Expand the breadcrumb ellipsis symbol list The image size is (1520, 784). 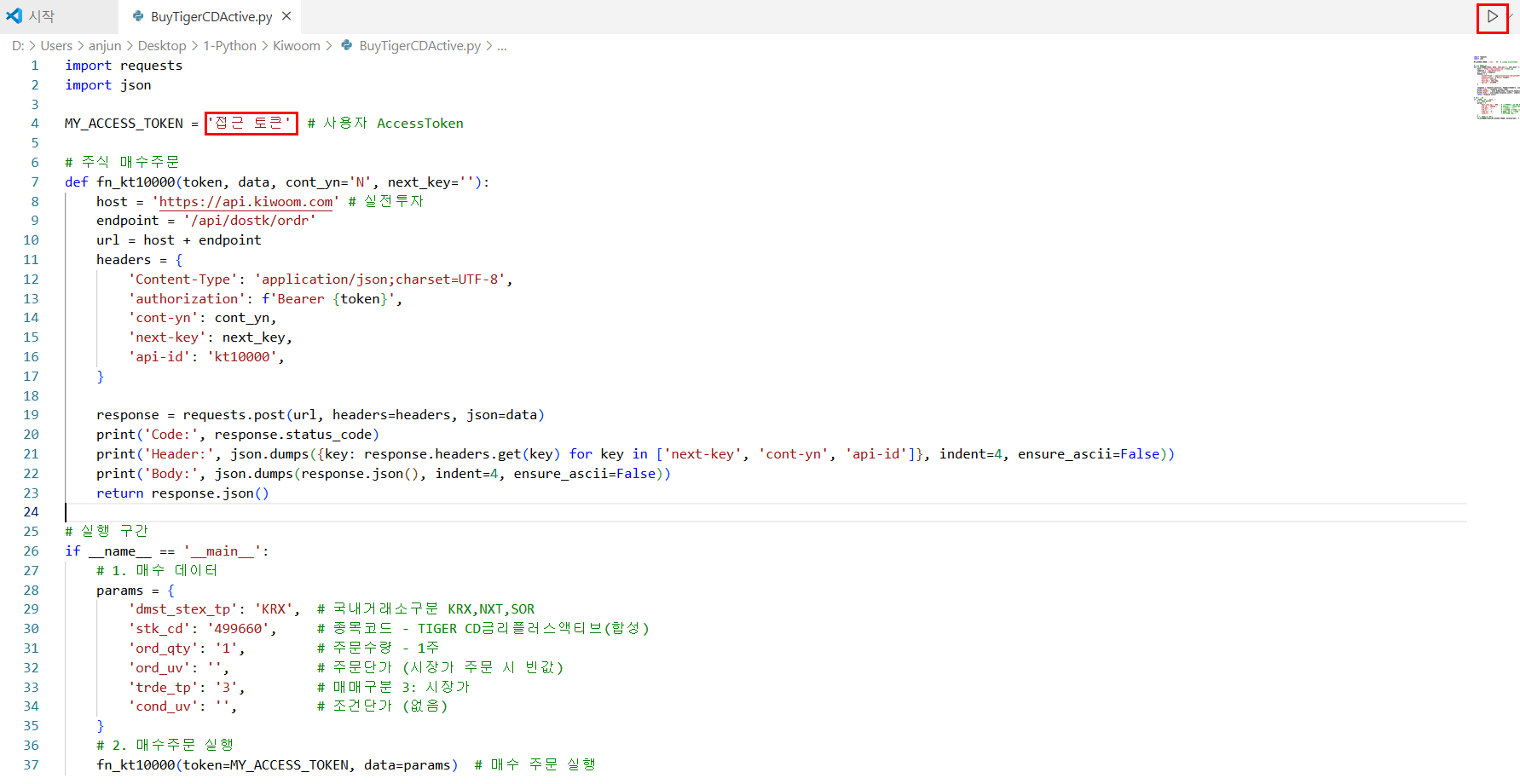(502, 46)
